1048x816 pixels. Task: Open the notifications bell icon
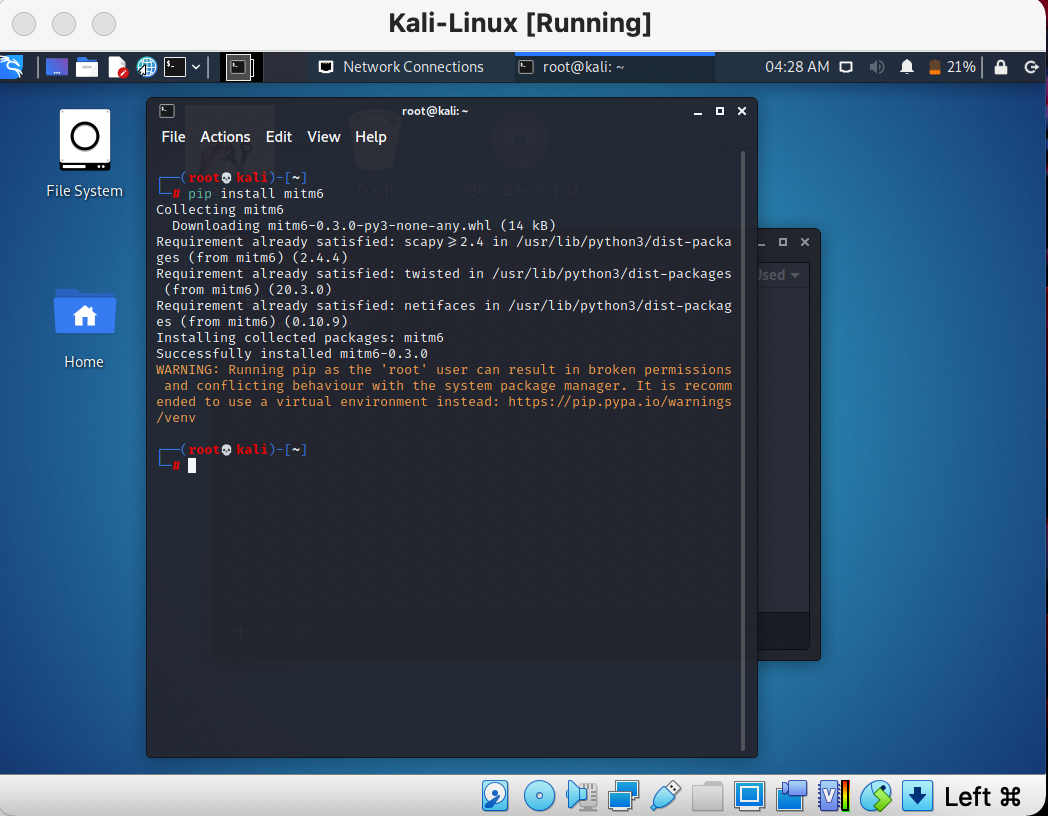click(x=907, y=67)
